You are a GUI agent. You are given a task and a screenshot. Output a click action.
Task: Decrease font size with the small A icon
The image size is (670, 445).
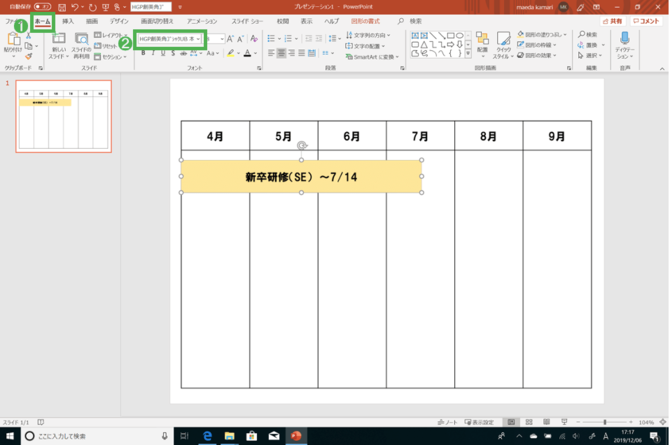coord(240,39)
